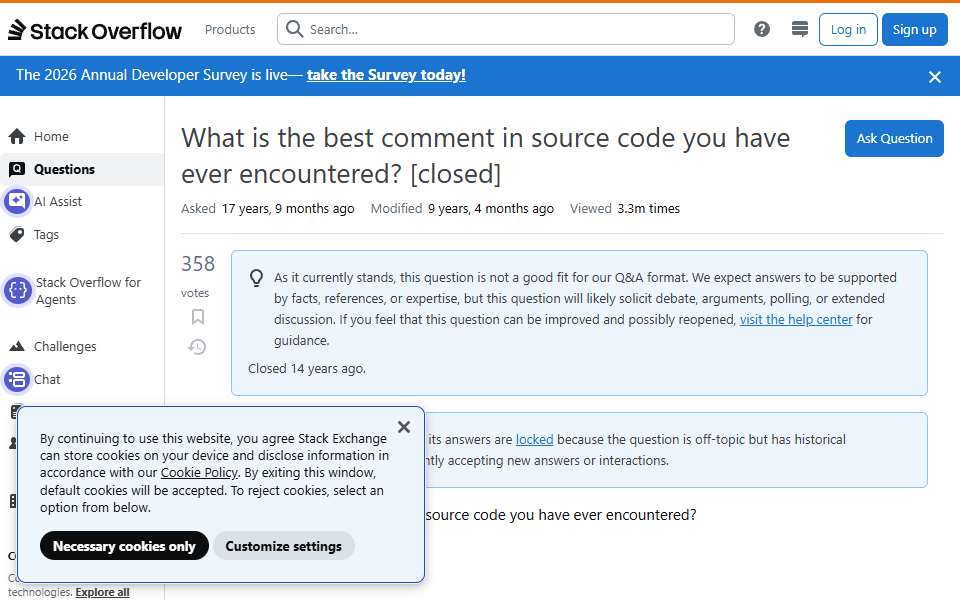Bookmark the question with the bookmark icon
This screenshot has height=600, width=960.
click(x=198, y=317)
